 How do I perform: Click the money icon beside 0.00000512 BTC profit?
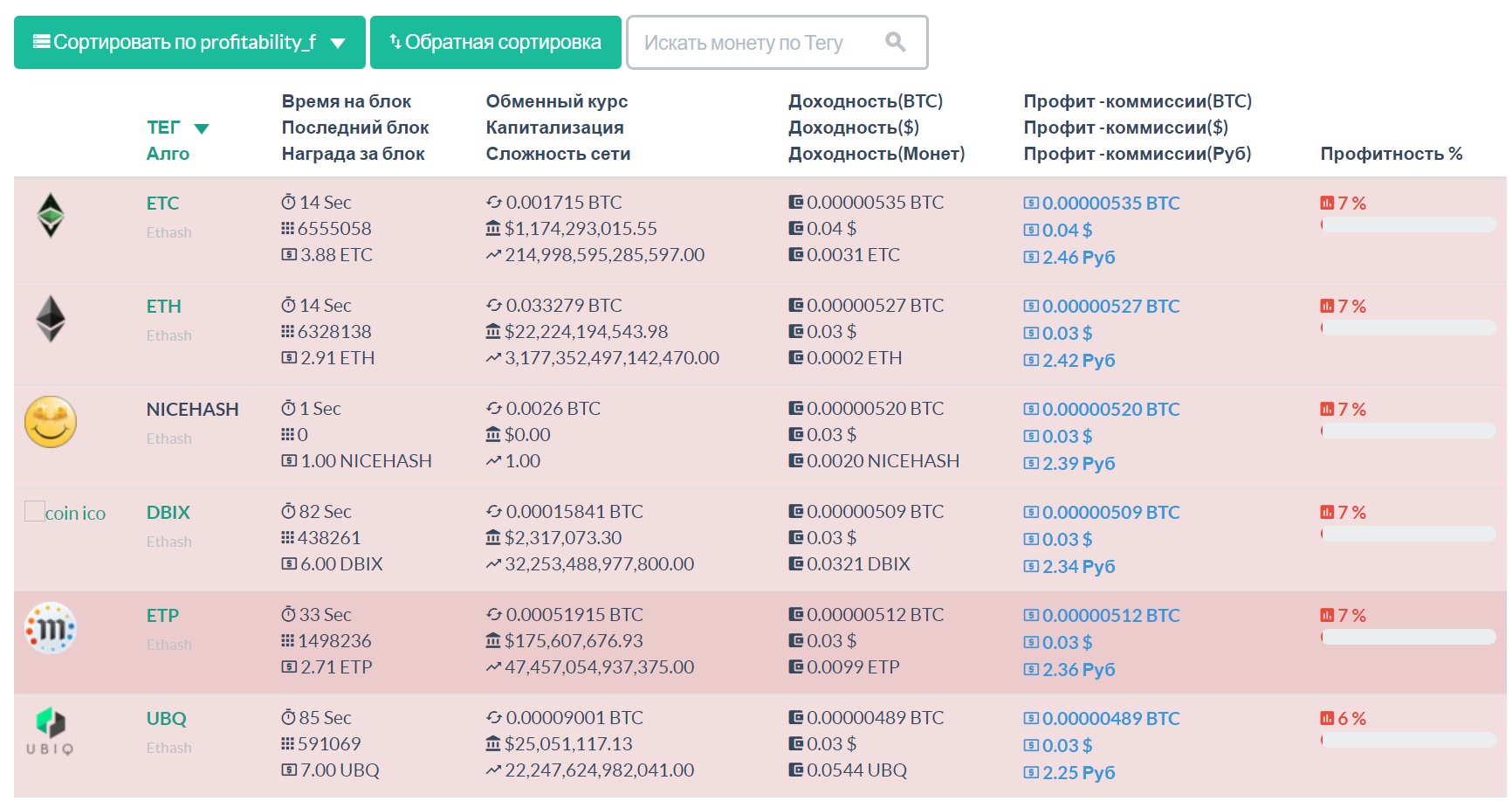coord(1032,615)
